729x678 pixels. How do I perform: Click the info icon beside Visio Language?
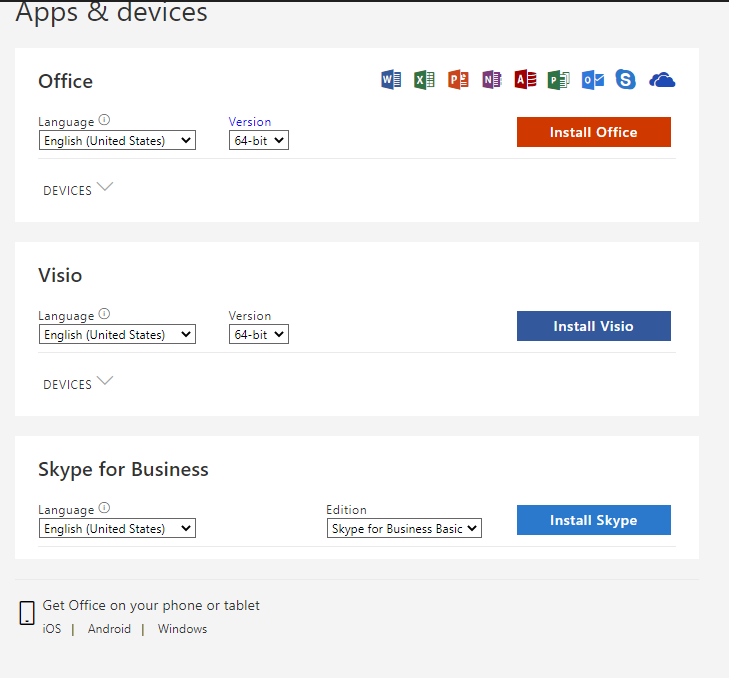104,314
